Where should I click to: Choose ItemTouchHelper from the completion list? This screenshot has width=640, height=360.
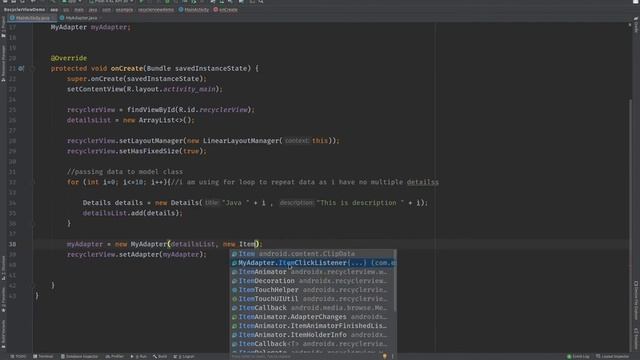pyautogui.click(x=313, y=290)
